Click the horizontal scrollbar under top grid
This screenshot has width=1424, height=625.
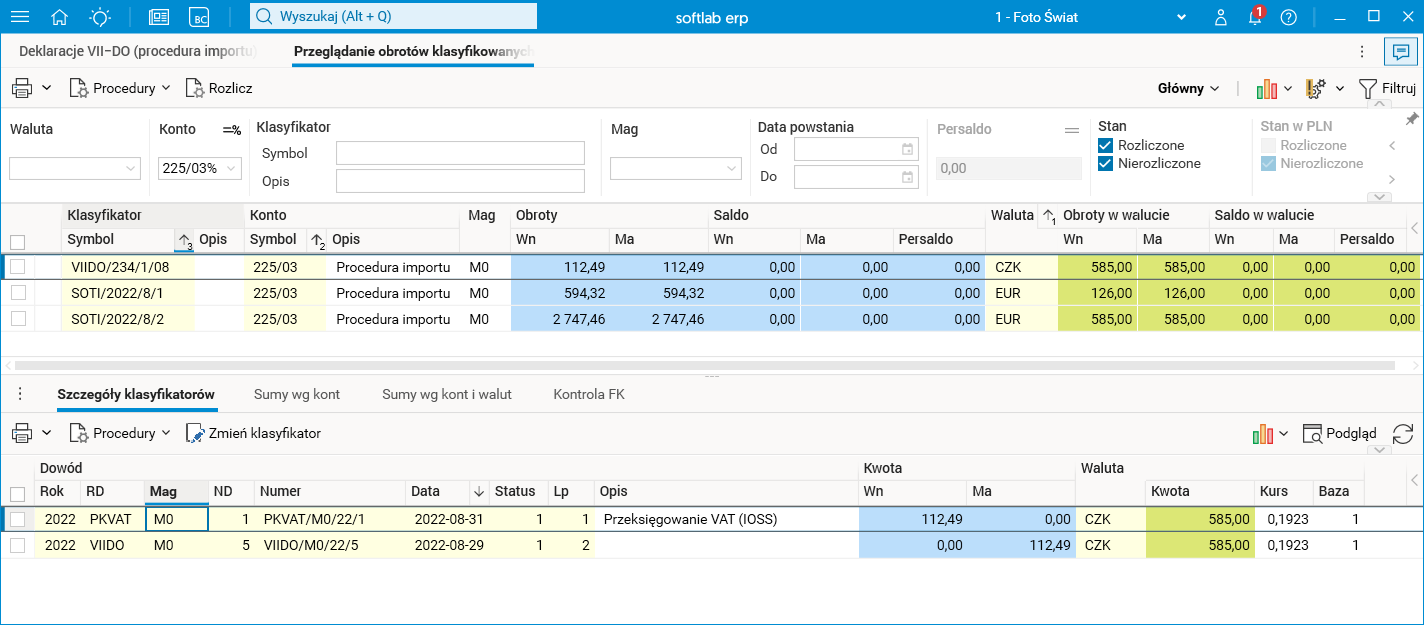coord(700,366)
